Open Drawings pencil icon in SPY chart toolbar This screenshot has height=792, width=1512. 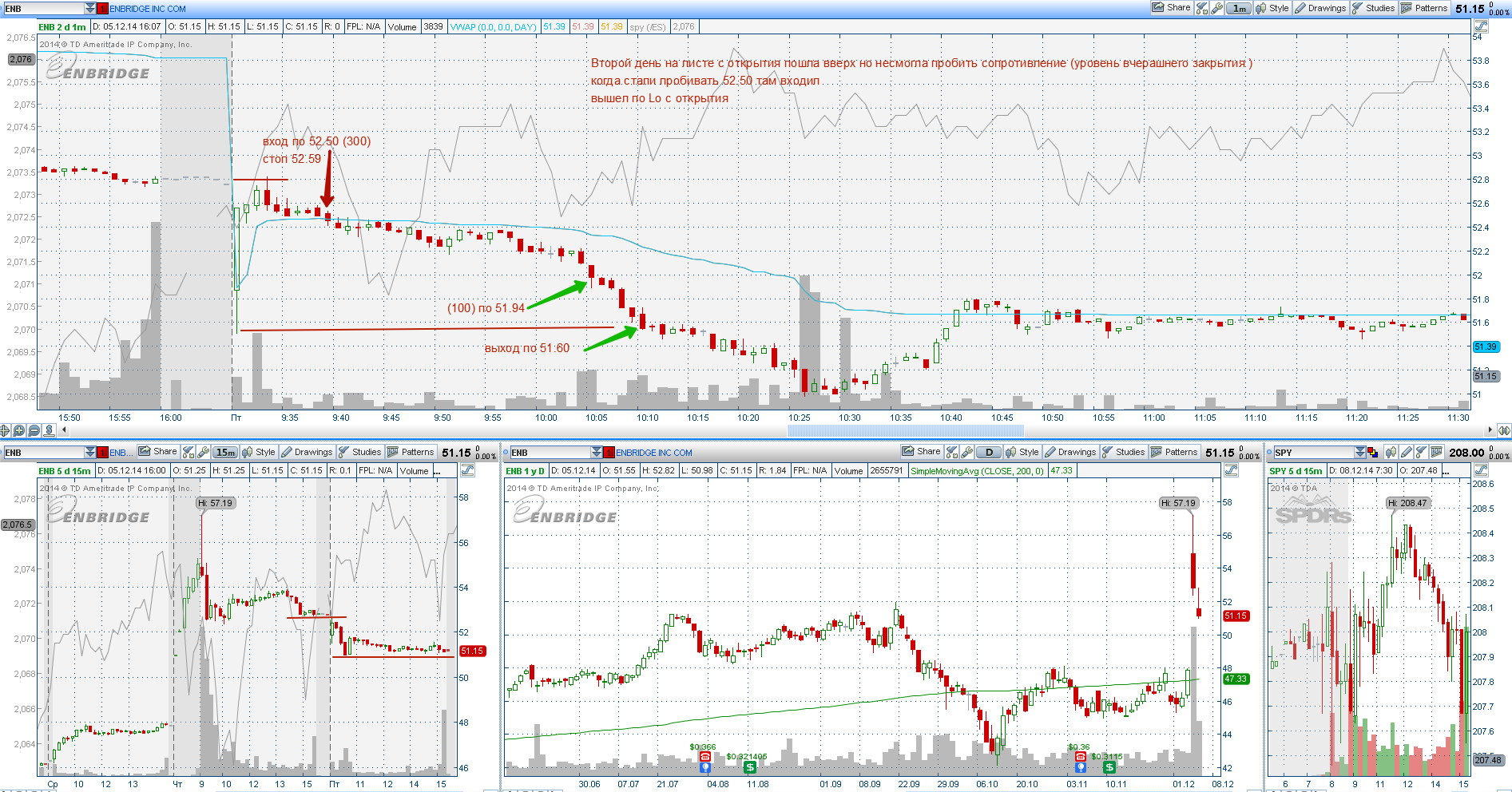click(x=1407, y=452)
